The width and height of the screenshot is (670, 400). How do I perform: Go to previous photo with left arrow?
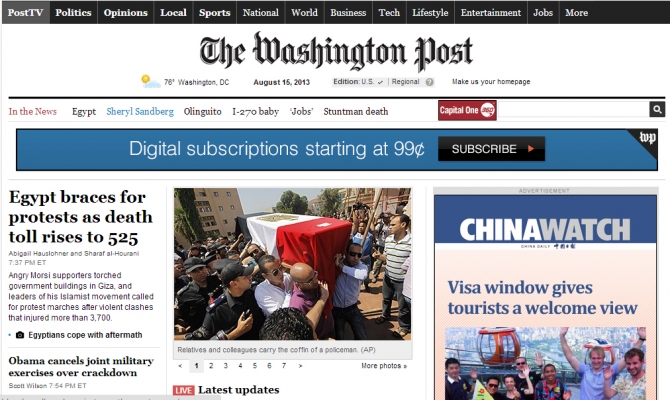click(x=180, y=366)
